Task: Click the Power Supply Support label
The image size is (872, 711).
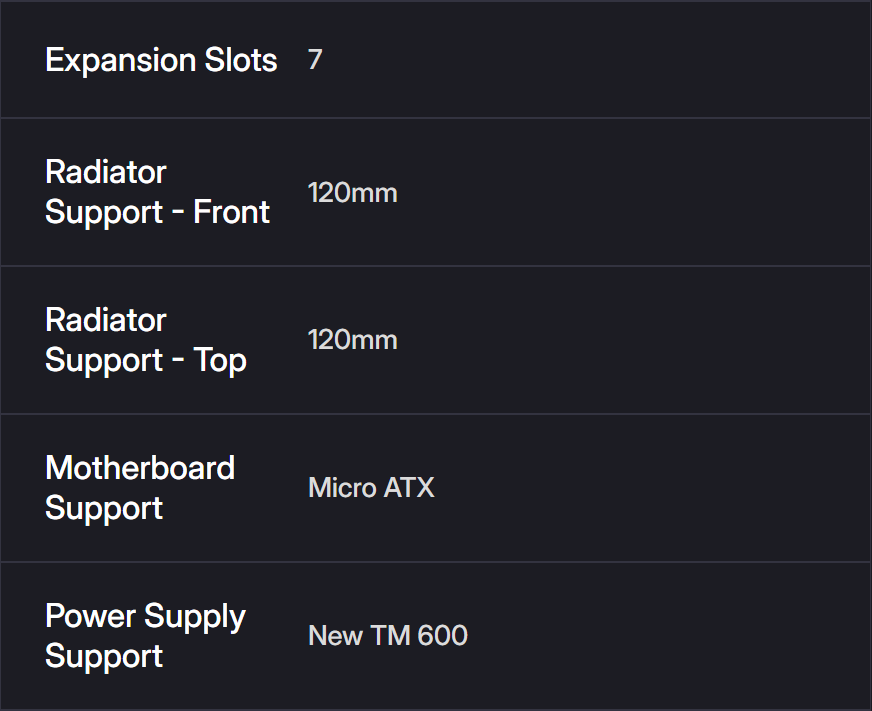Action: point(145,636)
